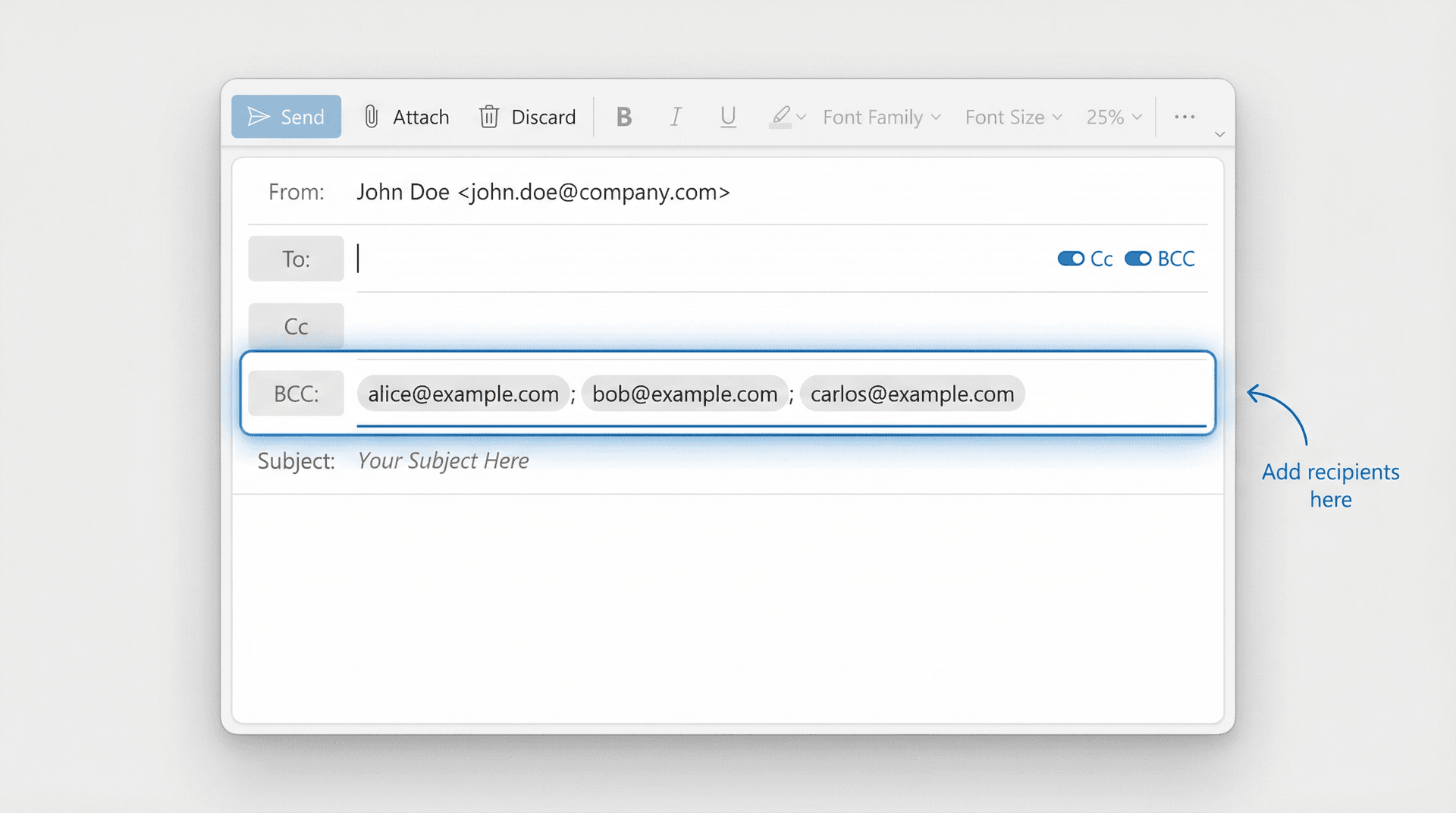Click the Send button

[286, 116]
